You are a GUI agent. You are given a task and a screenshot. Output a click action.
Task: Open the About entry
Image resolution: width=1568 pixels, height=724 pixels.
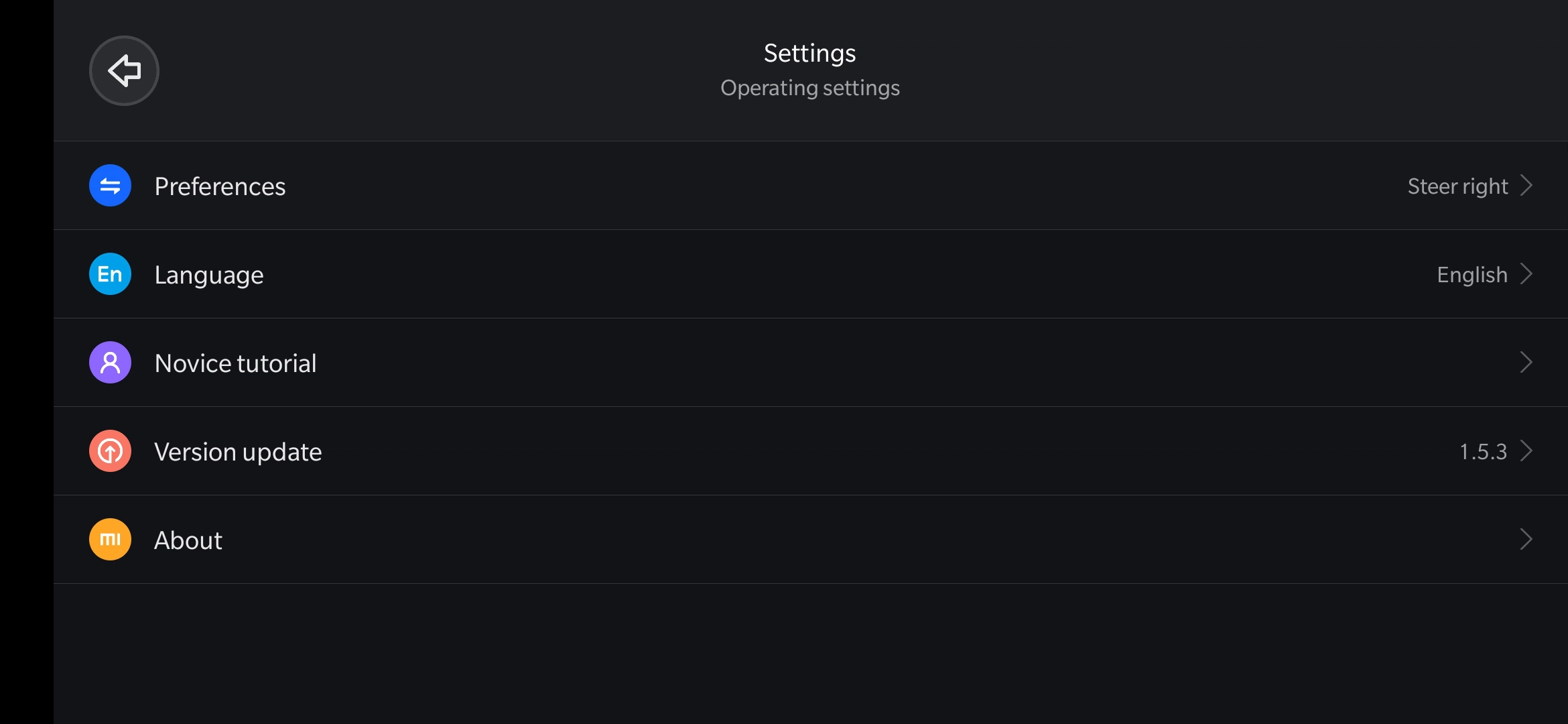pos(811,540)
